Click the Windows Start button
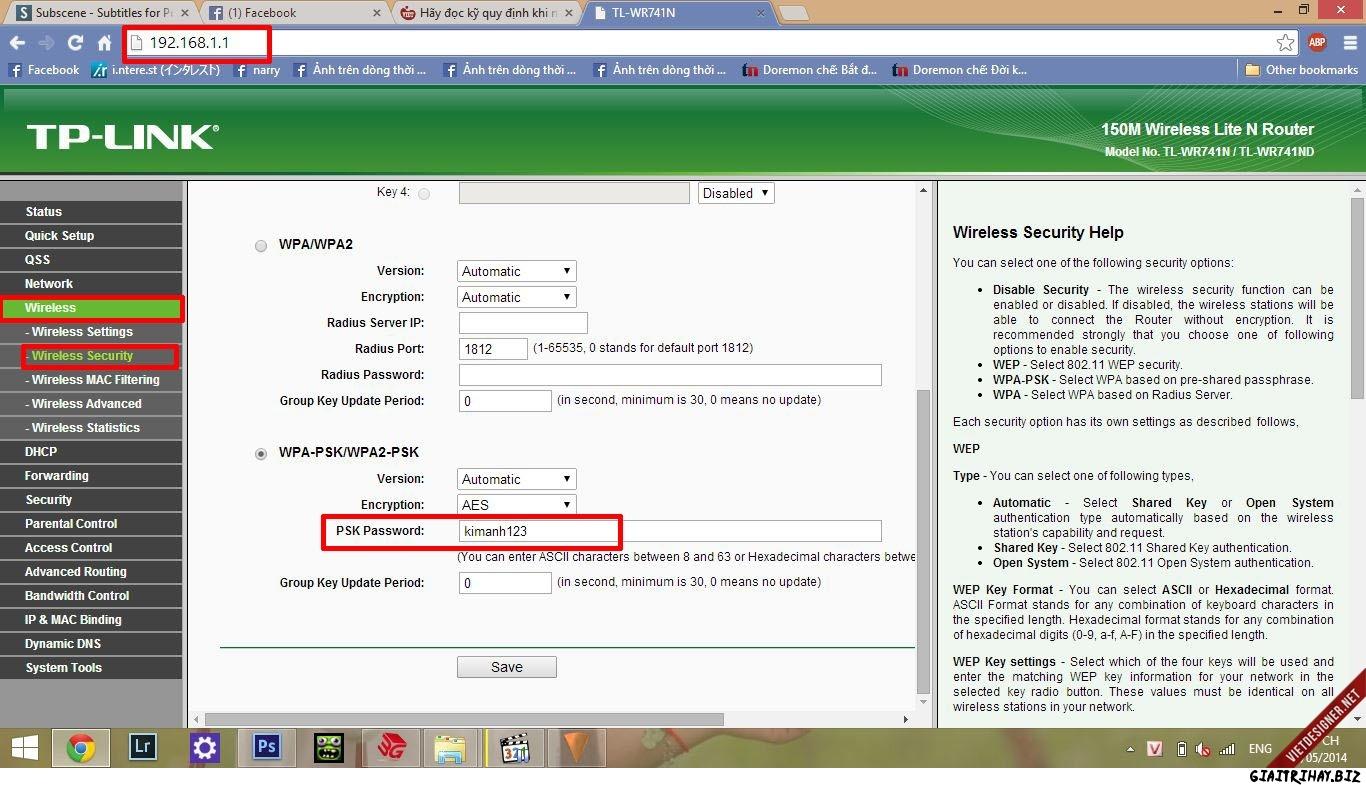The height and width of the screenshot is (785, 1366). [x=24, y=747]
